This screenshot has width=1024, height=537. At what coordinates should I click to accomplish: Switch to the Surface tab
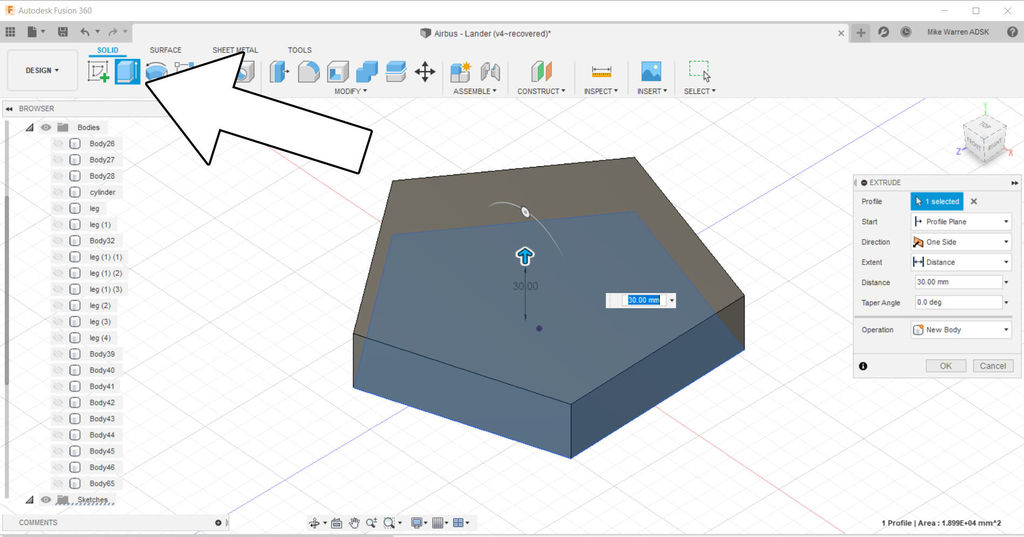tap(165, 50)
